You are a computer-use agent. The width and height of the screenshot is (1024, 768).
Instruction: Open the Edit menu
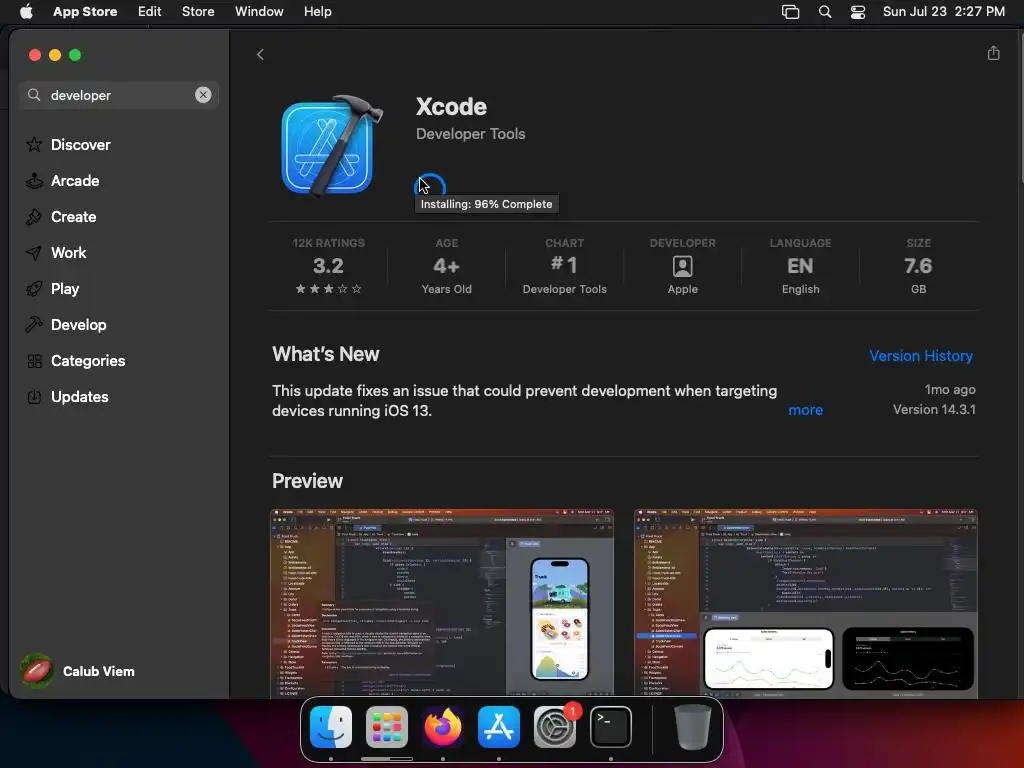click(150, 11)
